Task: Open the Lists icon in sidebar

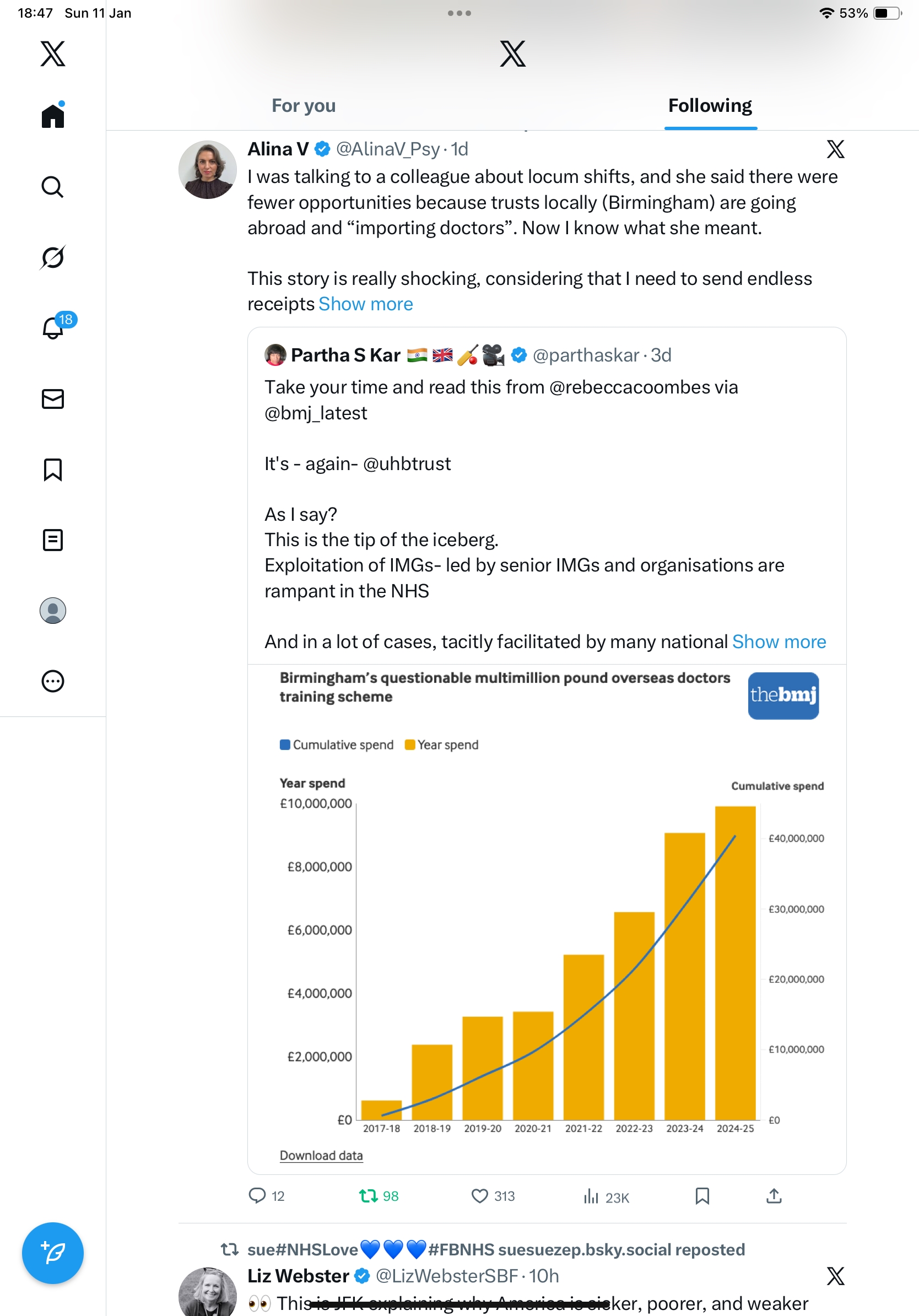Action: pyautogui.click(x=53, y=540)
